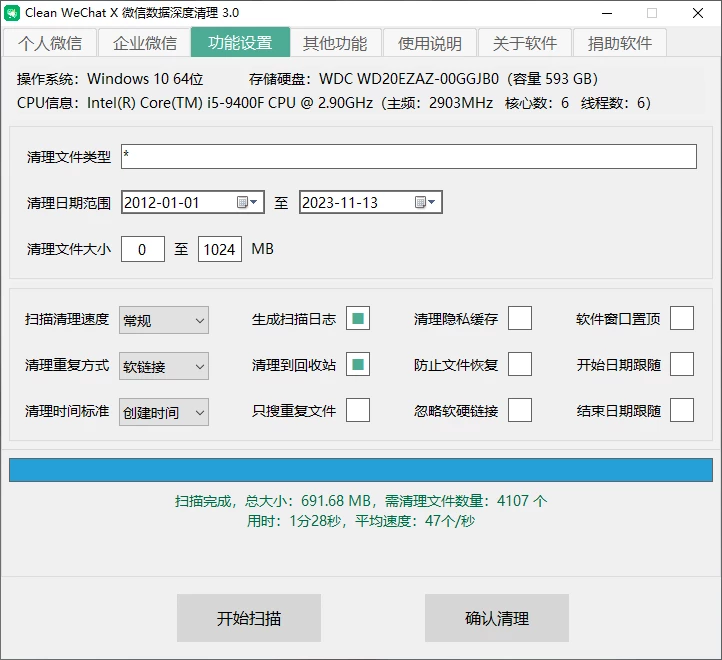
Task: Enable 软件窗口置顶 checkbox
Action: pyautogui.click(x=681, y=319)
